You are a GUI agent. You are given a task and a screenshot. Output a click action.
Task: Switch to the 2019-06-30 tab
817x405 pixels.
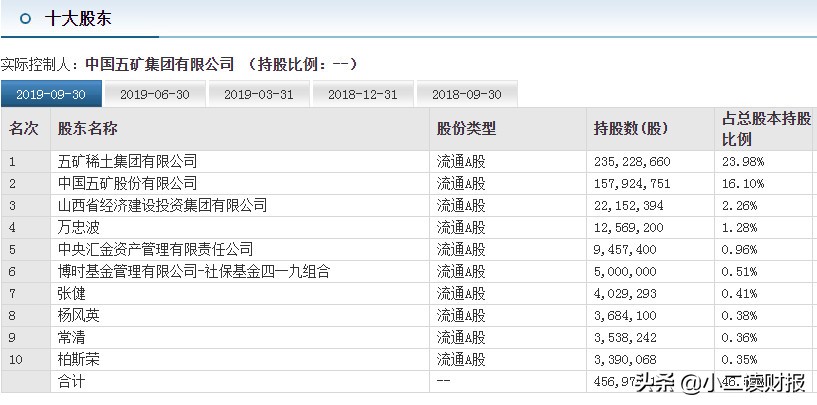155,94
